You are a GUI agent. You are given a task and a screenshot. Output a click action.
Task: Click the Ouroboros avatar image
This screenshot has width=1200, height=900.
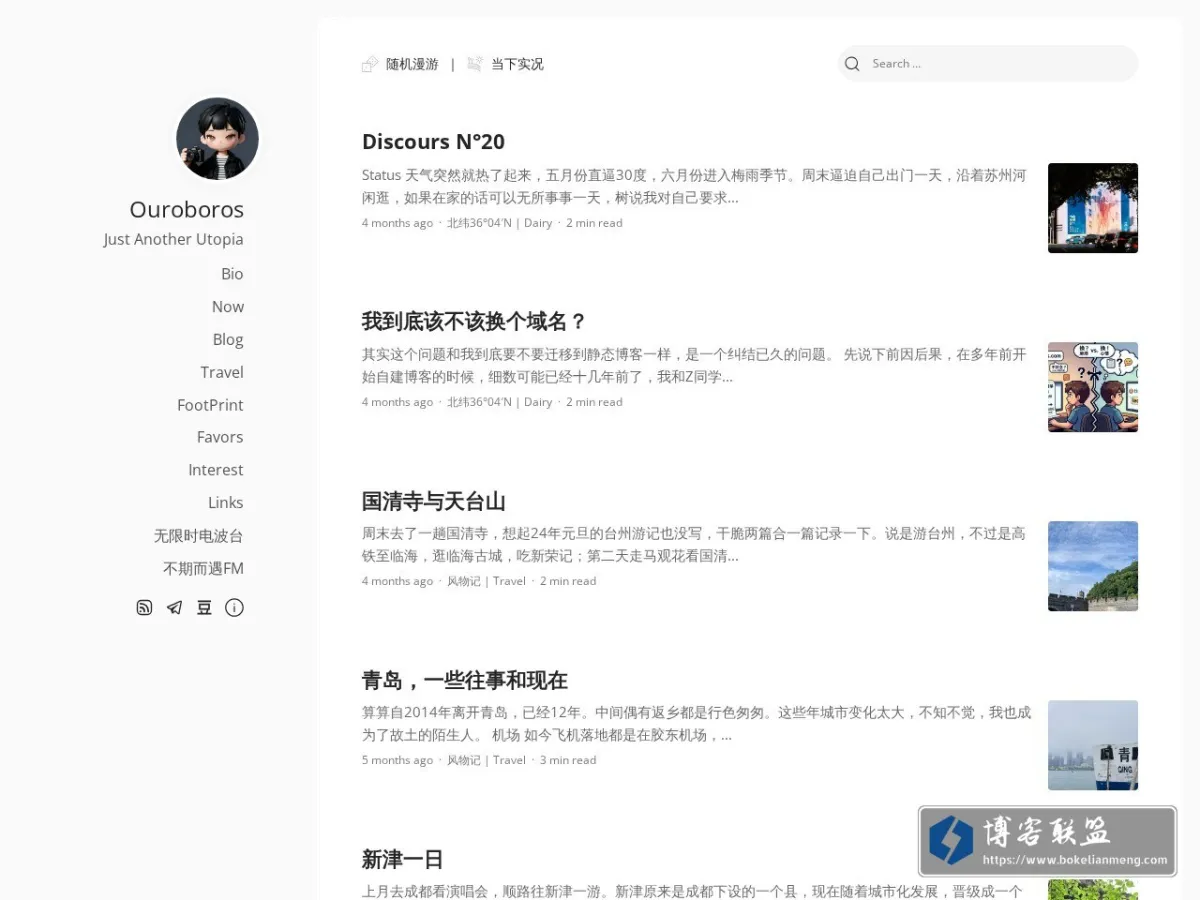point(218,139)
